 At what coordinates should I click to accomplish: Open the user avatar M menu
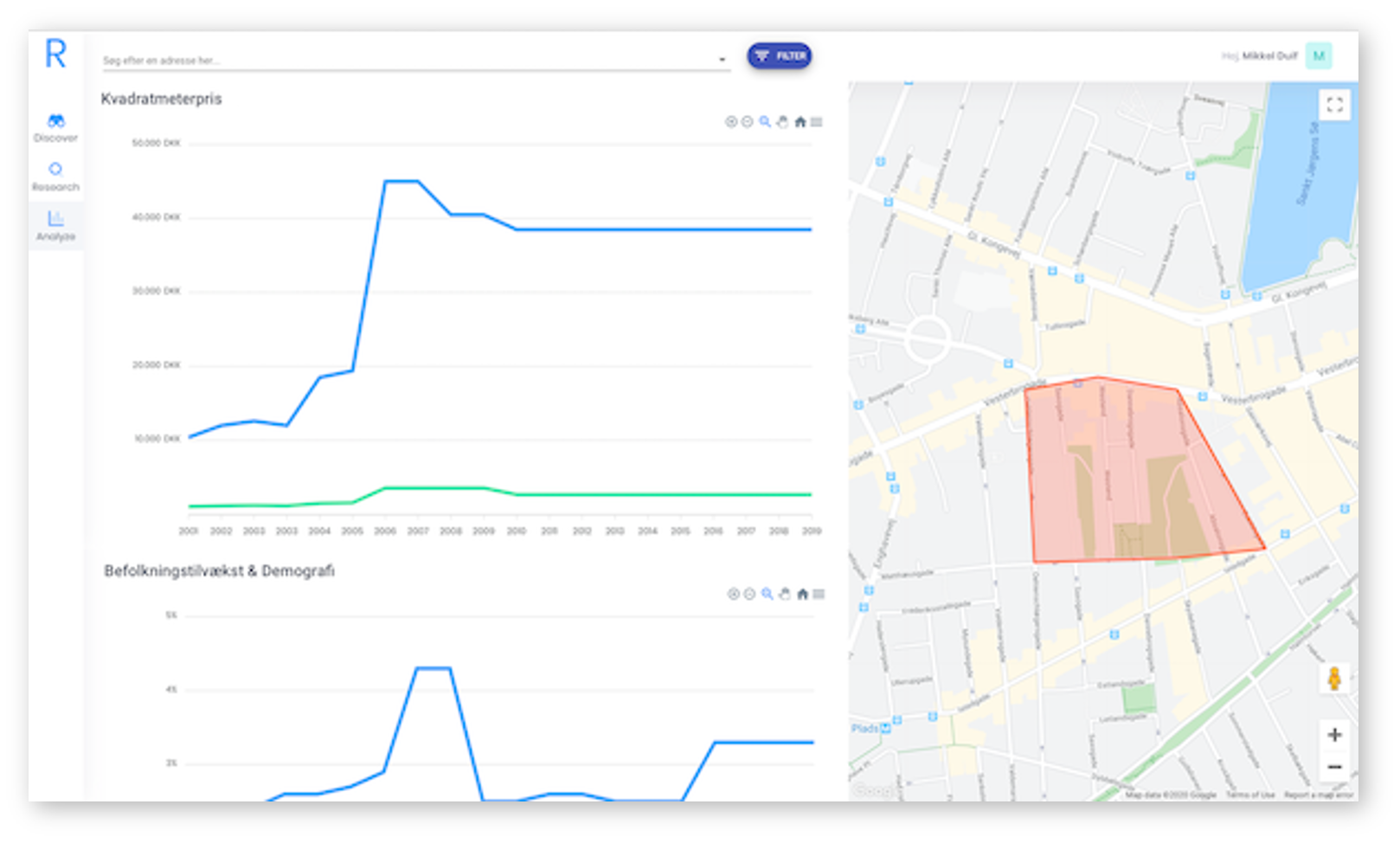pyautogui.click(x=1319, y=56)
